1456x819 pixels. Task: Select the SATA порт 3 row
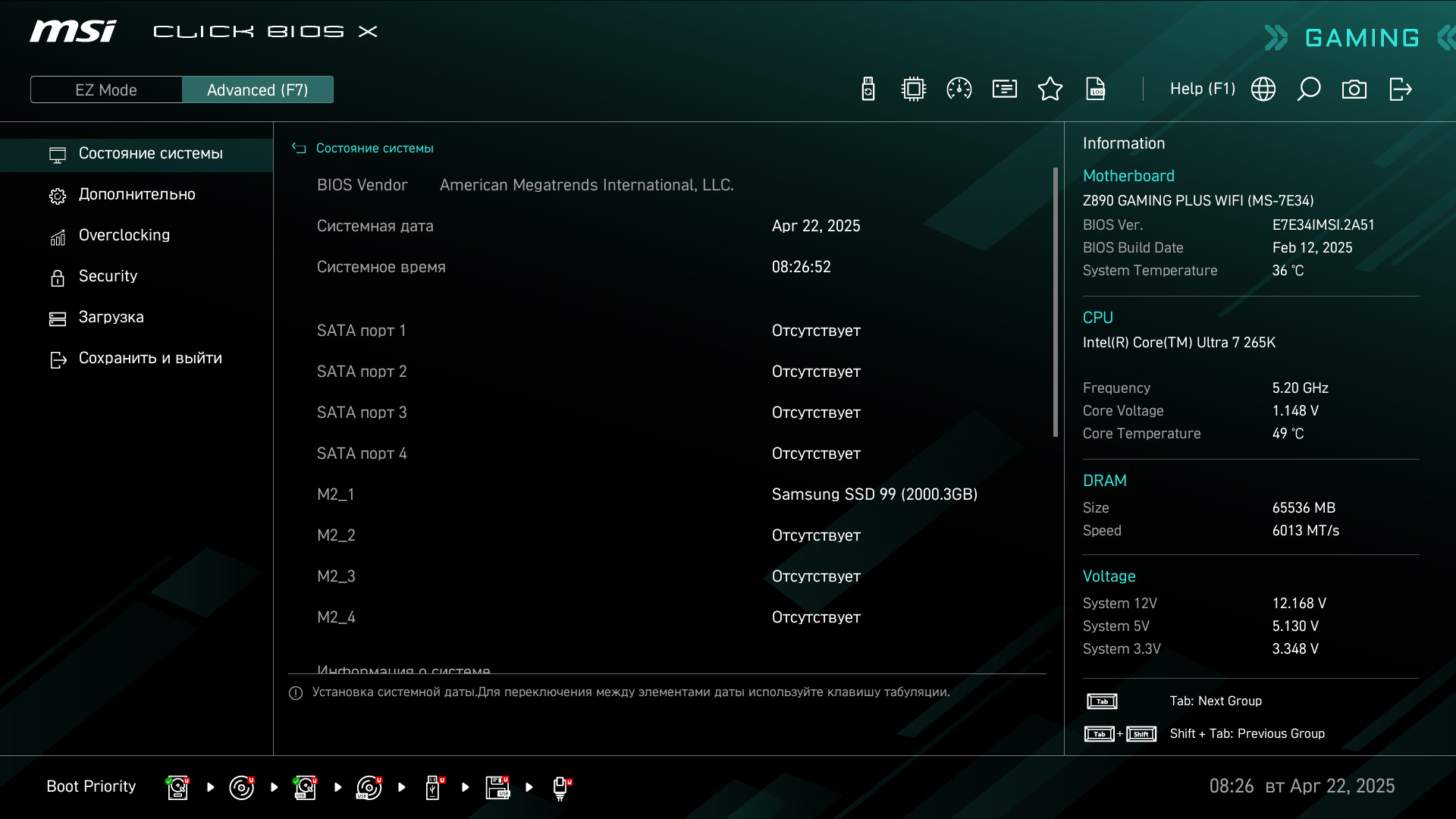(667, 413)
